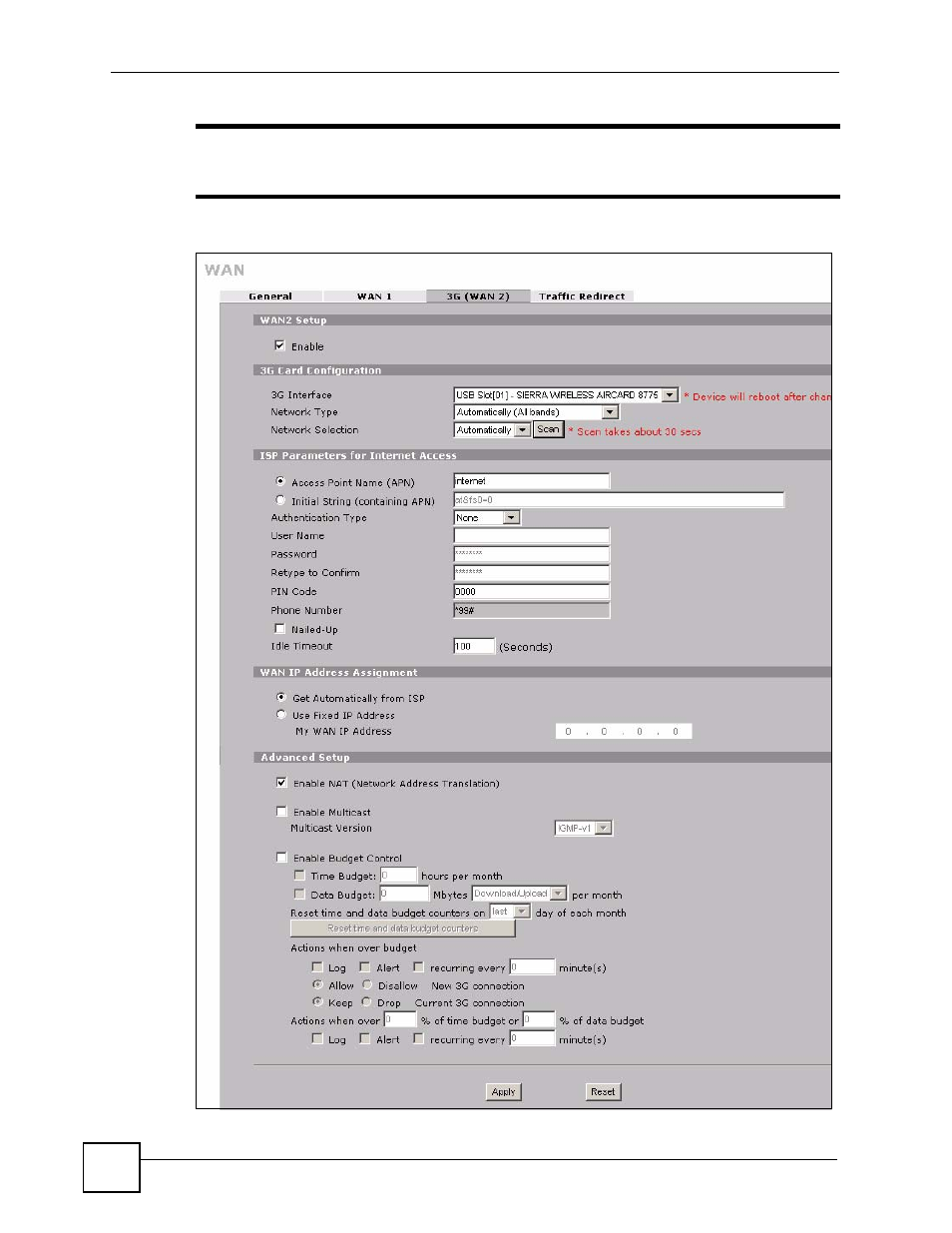
Task: Select Keep current 3G connection
Action: click(317, 1001)
